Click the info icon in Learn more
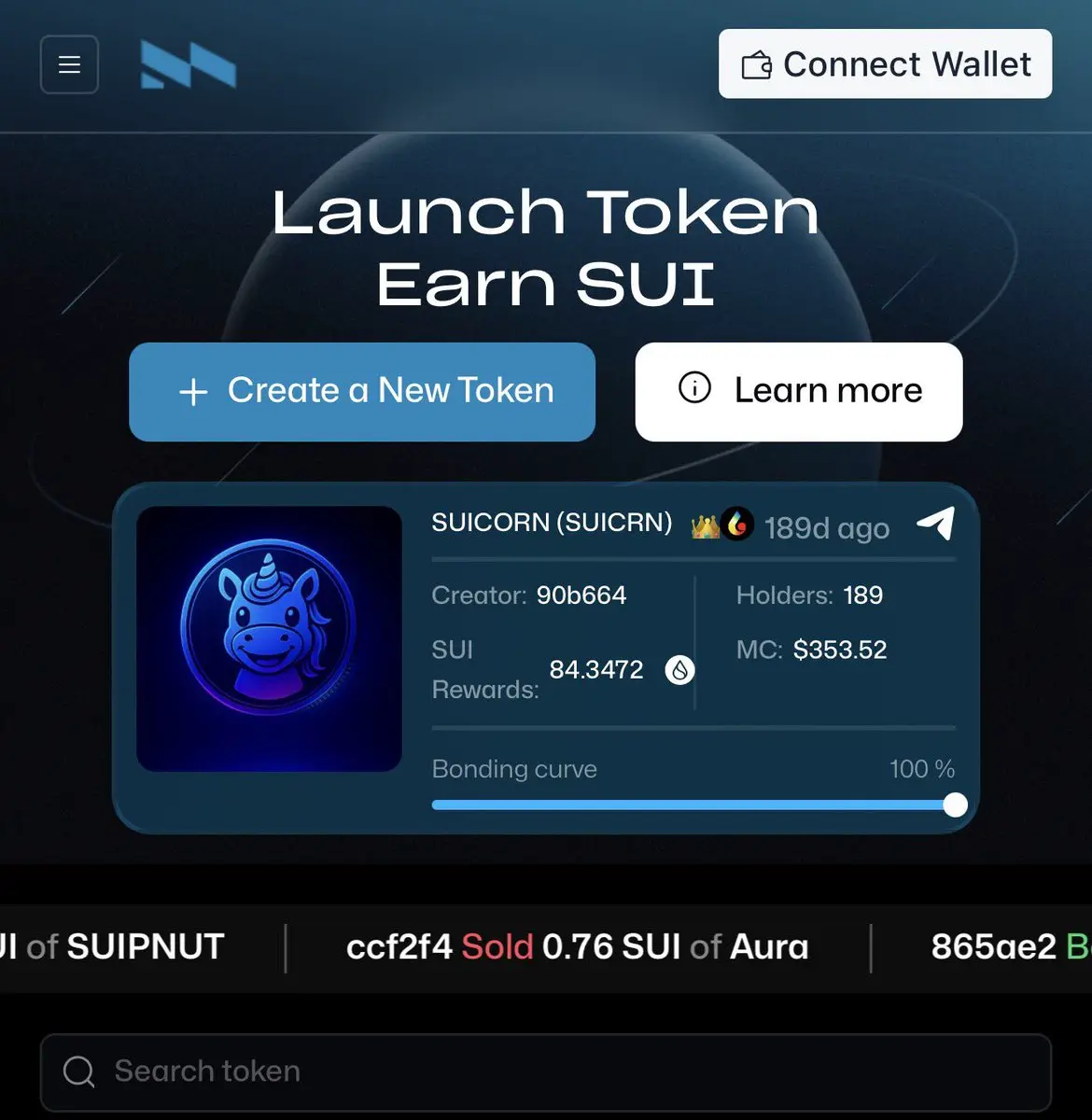The height and width of the screenshot is (1120, 1092). (x=694, y=387)
